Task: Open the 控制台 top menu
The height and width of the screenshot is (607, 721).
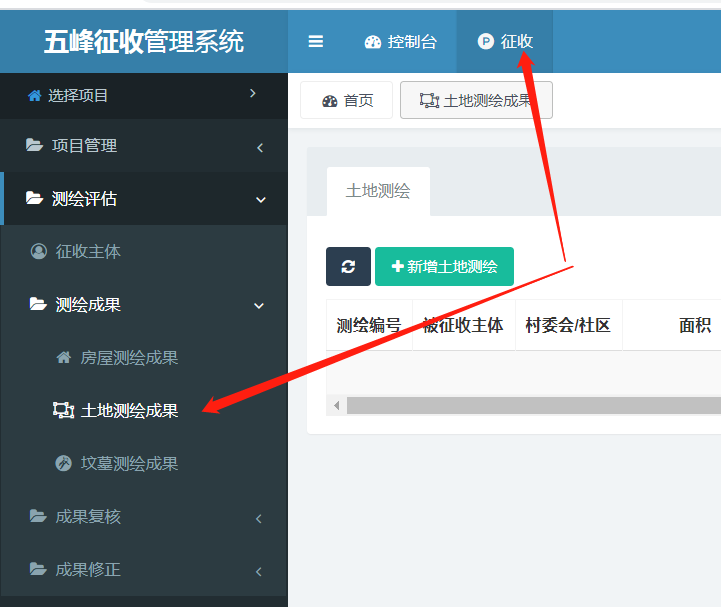Action: [401, 41]
